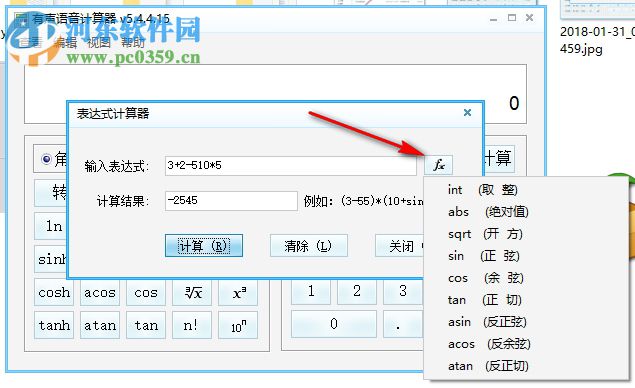This screenshot has width=635, height=388.
Task: Maximize the calculator main window
Action: [512, 18]
